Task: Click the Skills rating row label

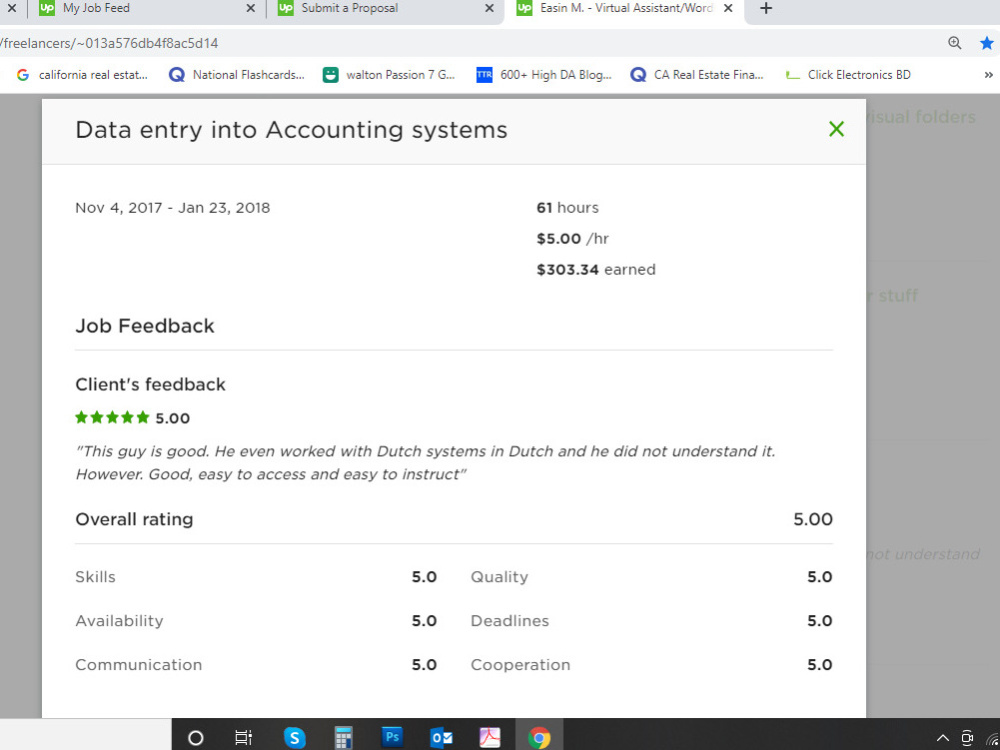Action: tap(96, 577)
